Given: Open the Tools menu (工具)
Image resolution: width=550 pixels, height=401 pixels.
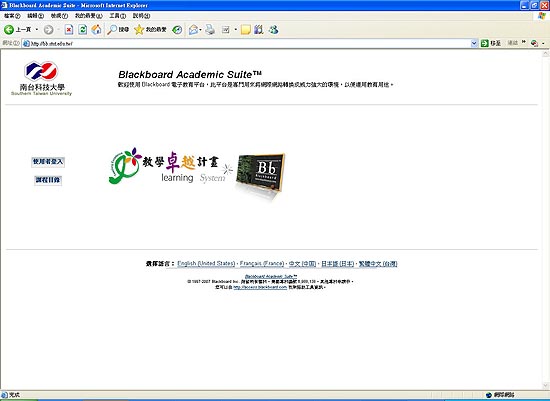Looking at the screenshot, I should (118, 16).
